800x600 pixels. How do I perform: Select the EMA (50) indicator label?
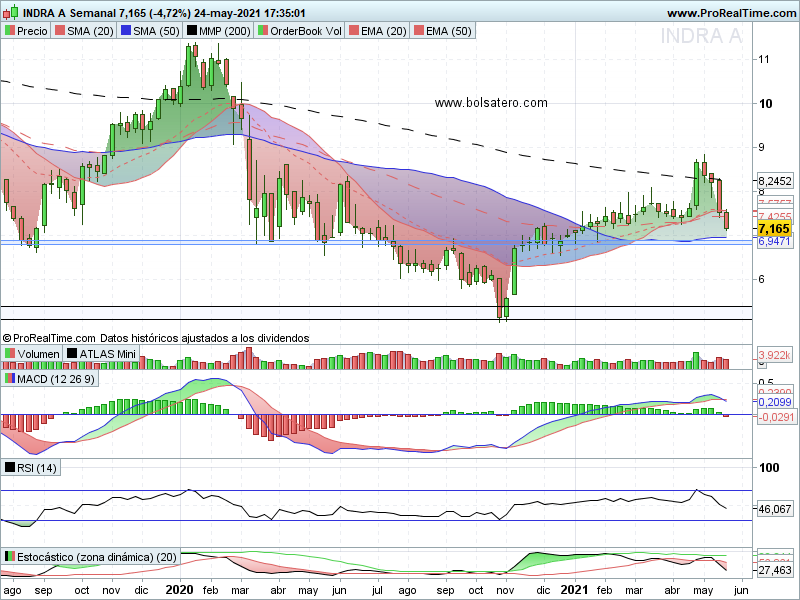[449, 32]
